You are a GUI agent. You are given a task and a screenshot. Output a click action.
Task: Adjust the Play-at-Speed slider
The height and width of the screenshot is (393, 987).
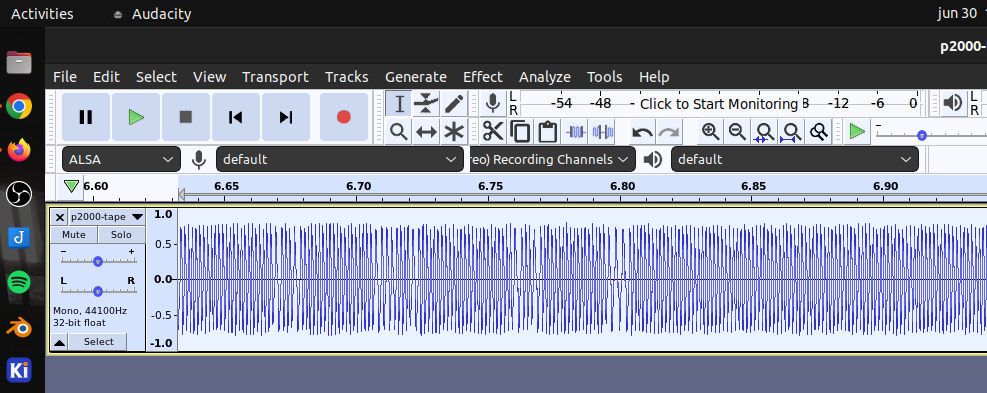click(x=922, y=135)
